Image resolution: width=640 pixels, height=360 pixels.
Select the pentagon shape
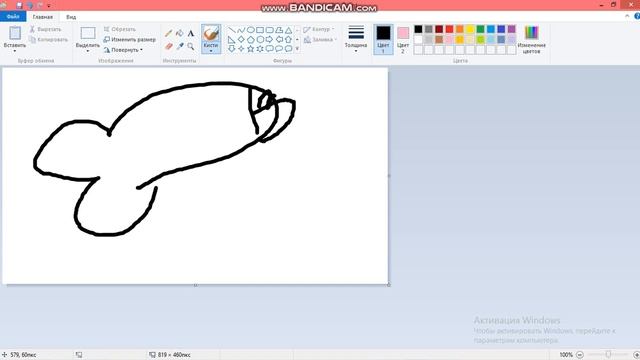[x=250, y=40]
